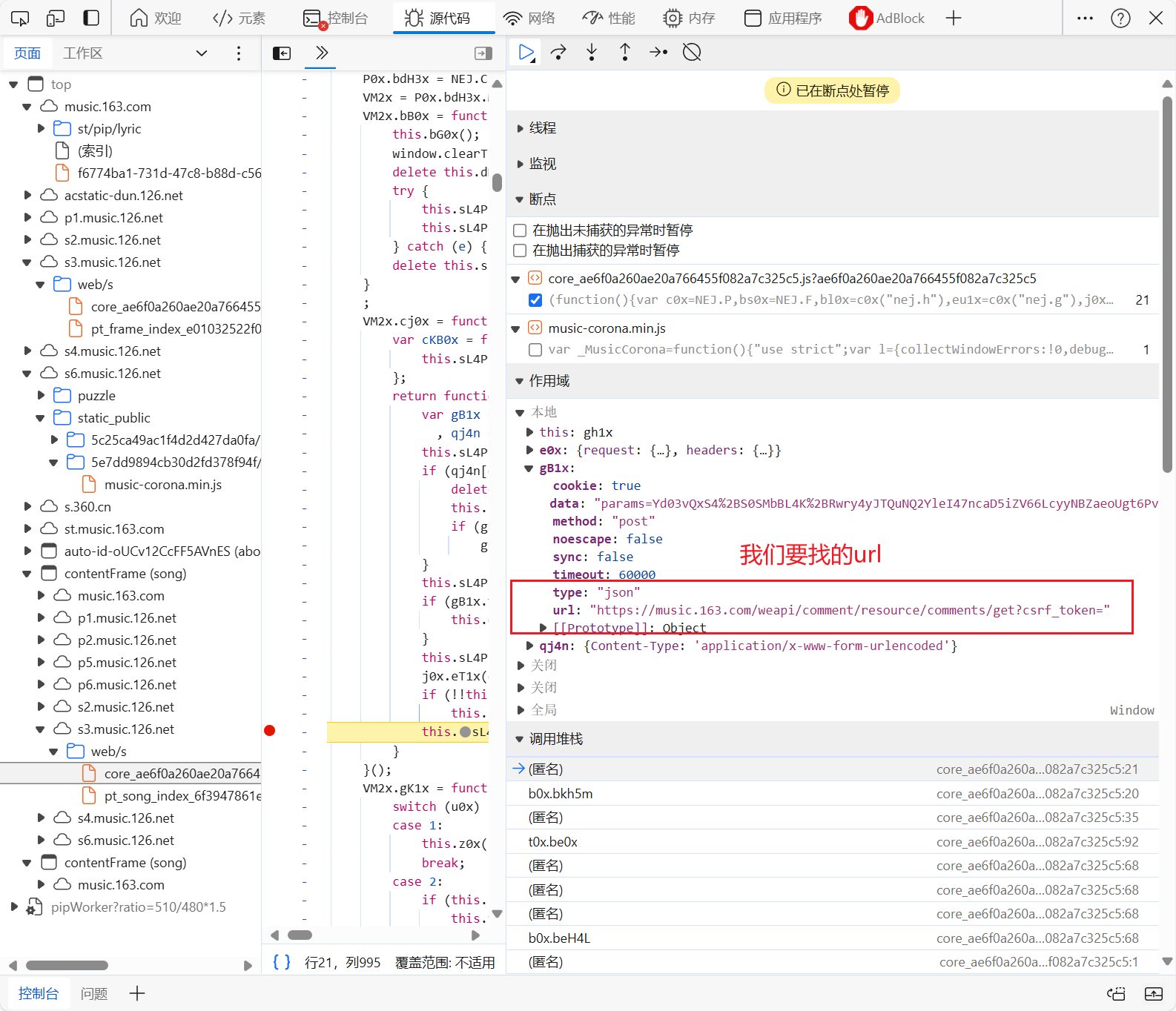Screen dimensions: 1176x1011
Task: Expand the drawer panel icon
Action: [1154, 993]
